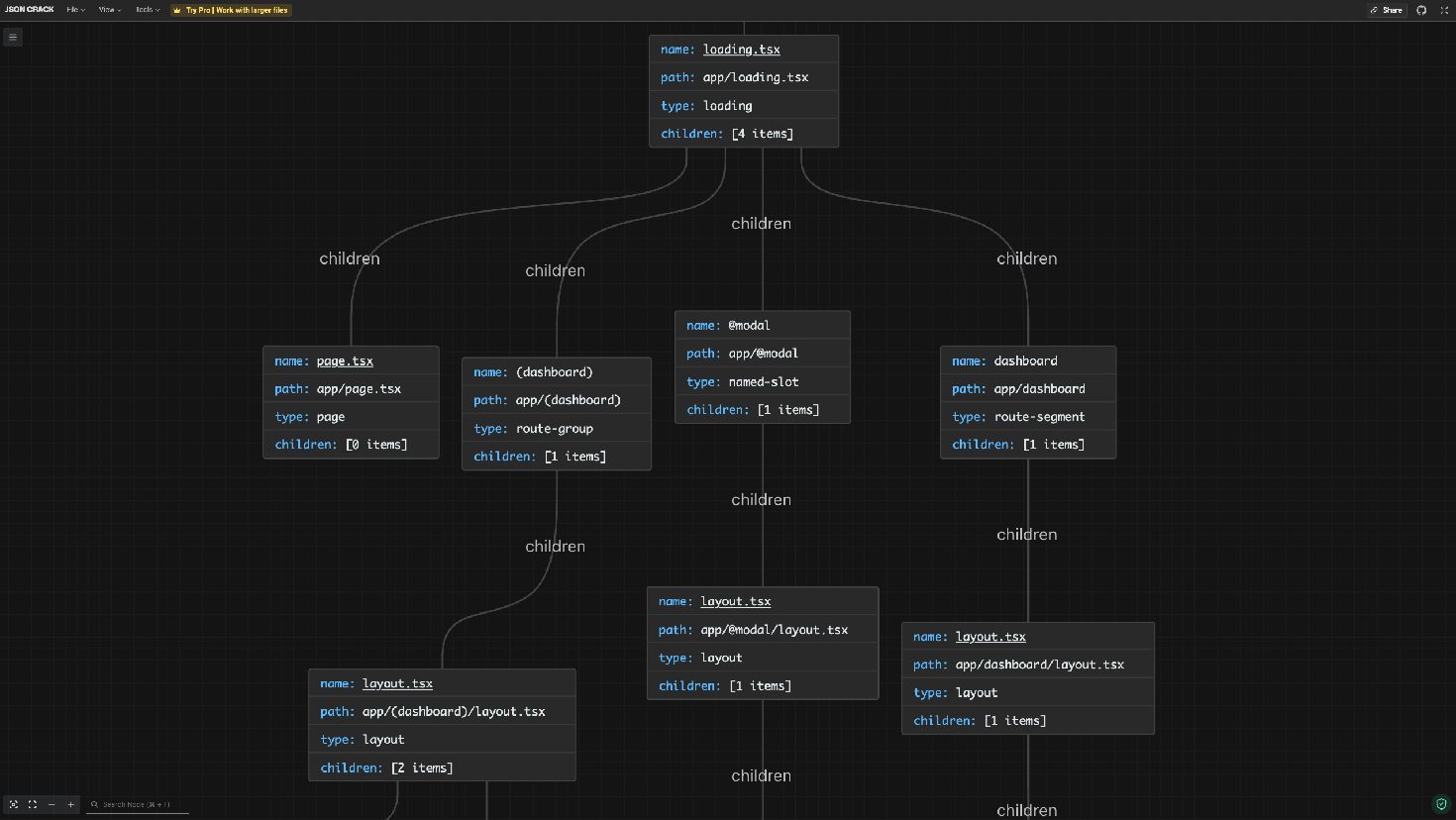Select the path app/@modal/layout.tsx row
The width and height of the screenshot is (1456, 820).
pyautogui.click(x=763, y=630)
